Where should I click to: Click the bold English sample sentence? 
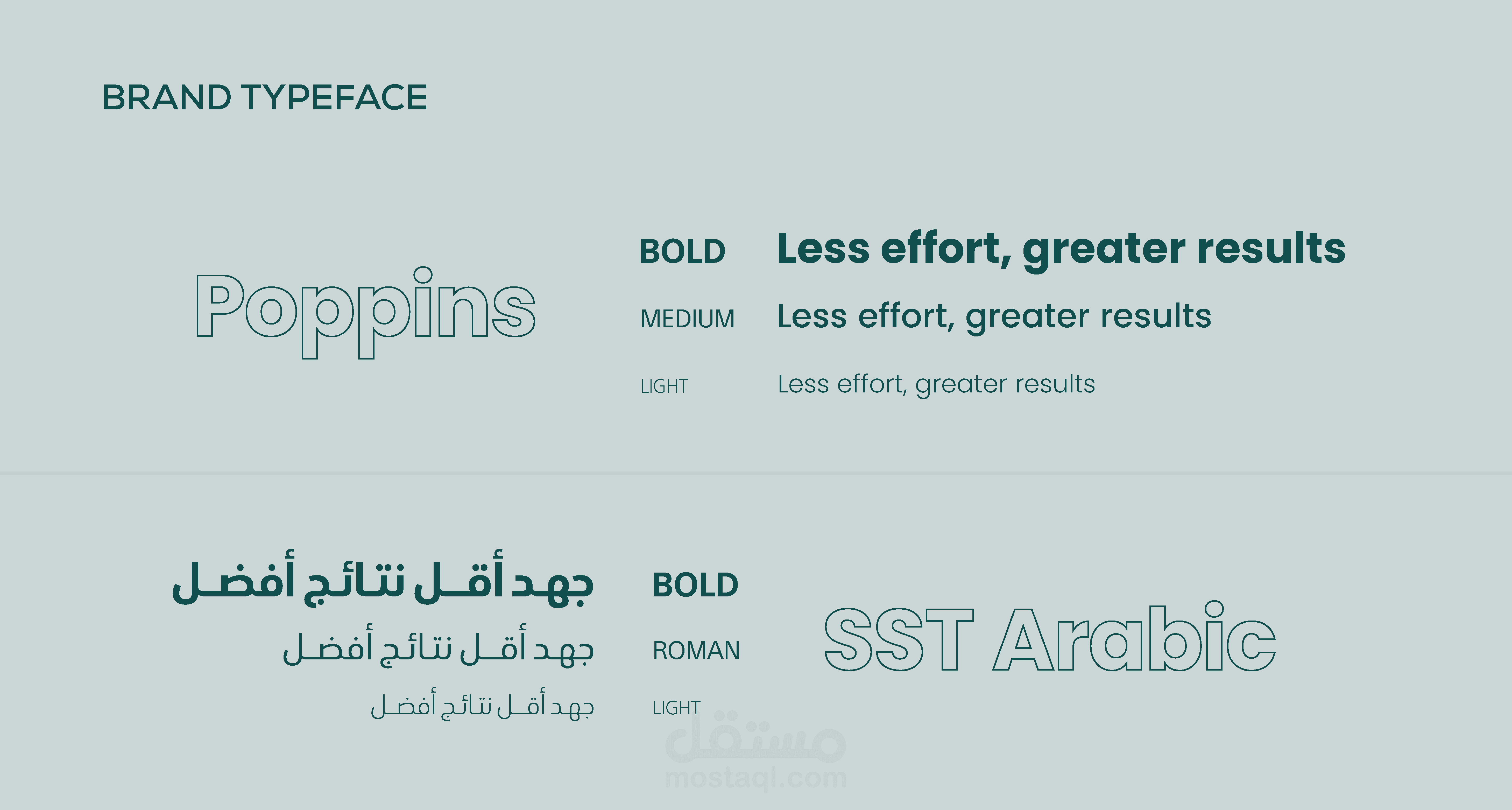coord(1061,249)
